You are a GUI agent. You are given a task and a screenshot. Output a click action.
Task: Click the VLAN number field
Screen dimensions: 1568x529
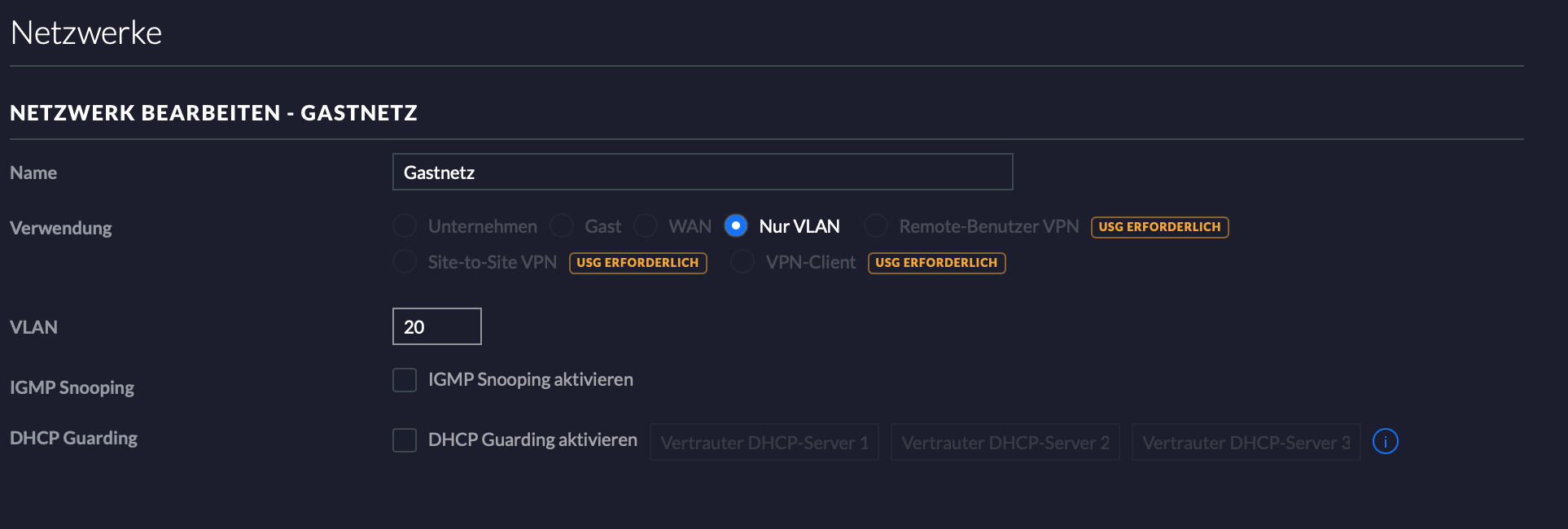coord(437,326)
